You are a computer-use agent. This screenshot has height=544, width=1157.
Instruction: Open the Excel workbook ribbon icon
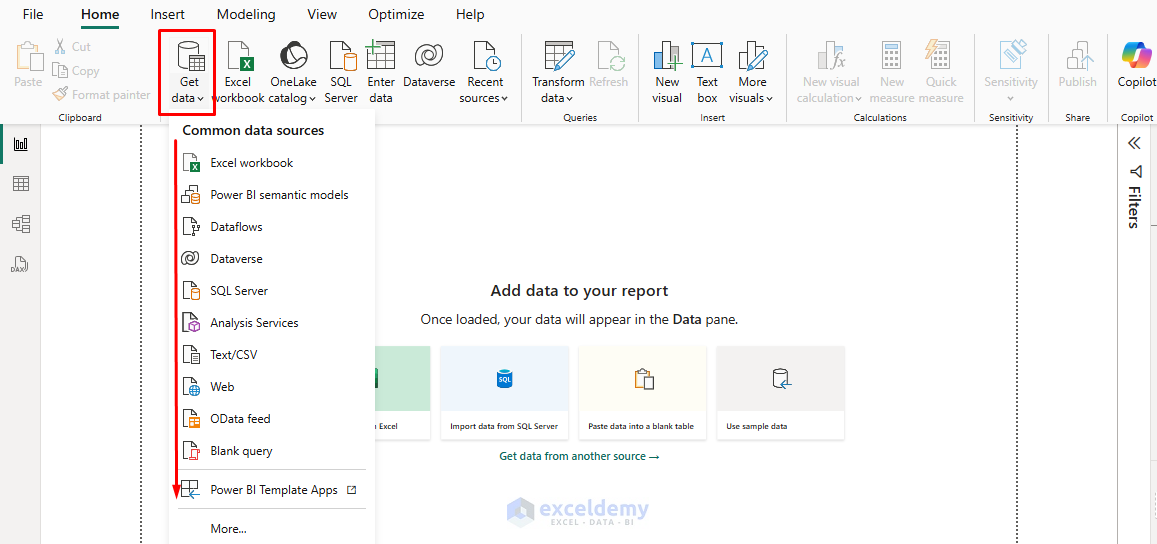point(239,55)
